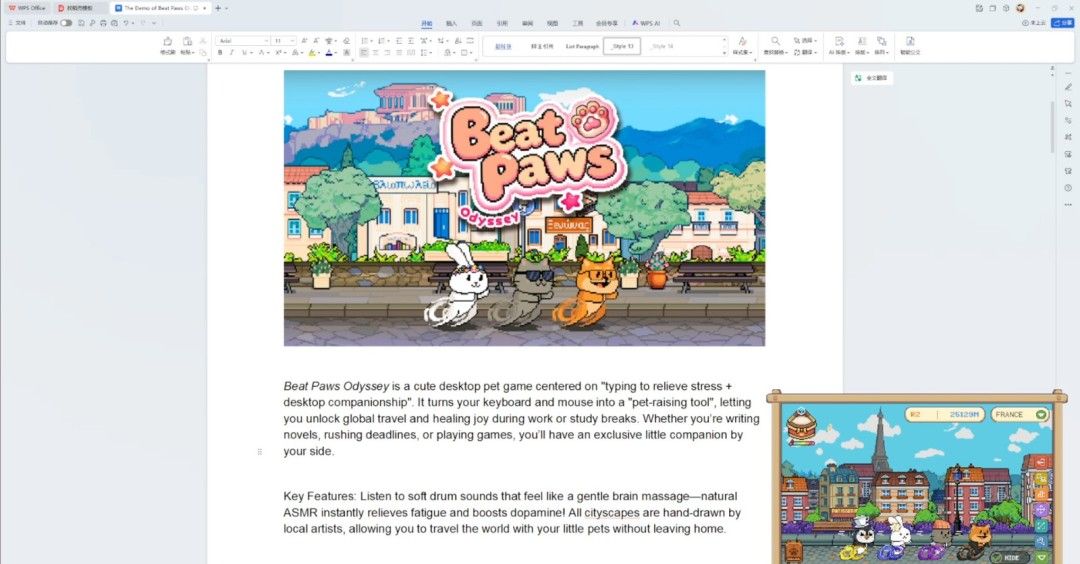The height and width of the screenshot is (564, 1080).
Task: Click the bulleted list icon
Action: click(363, 40)
